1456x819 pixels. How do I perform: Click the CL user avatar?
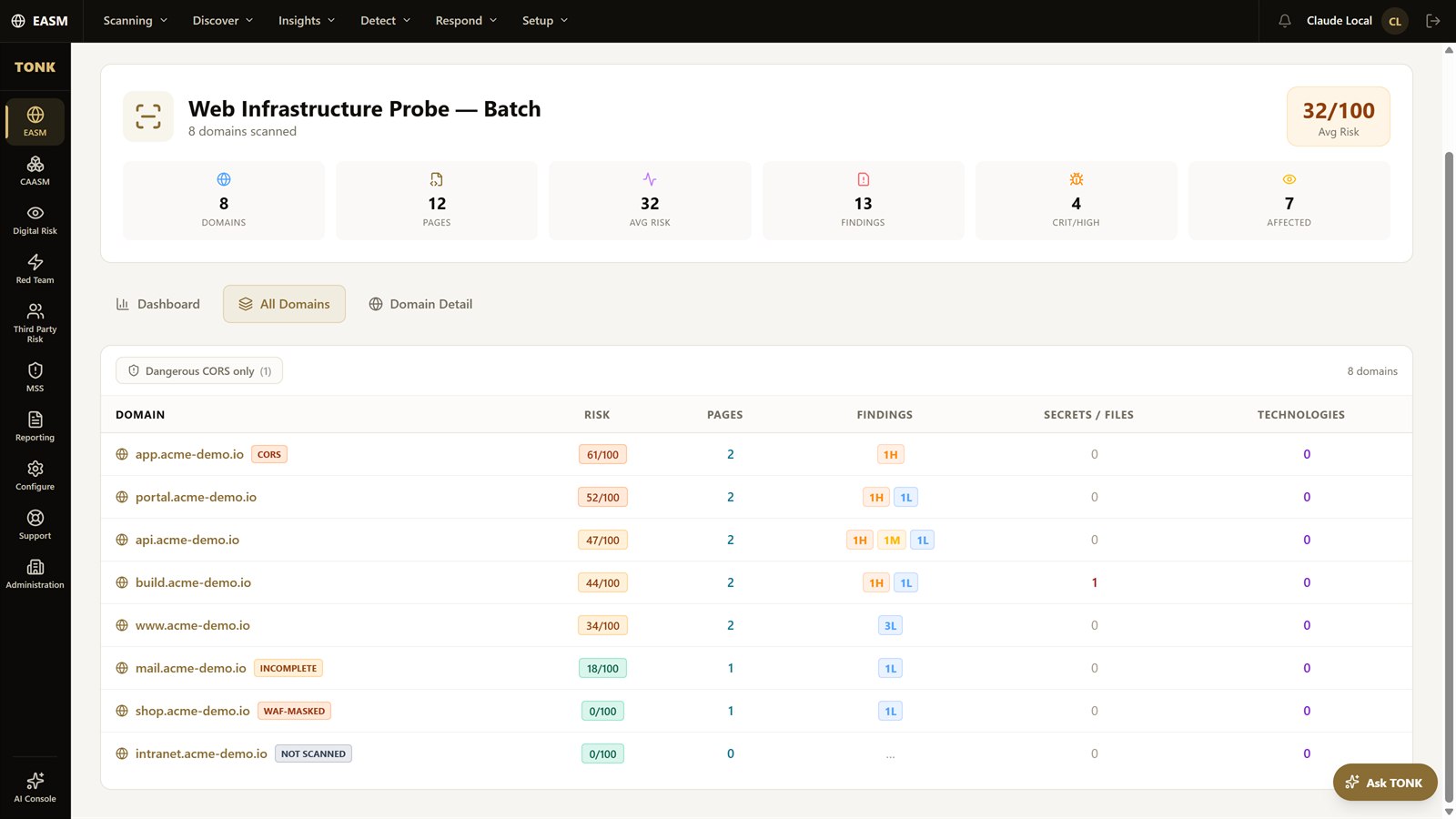(1395, 21)
